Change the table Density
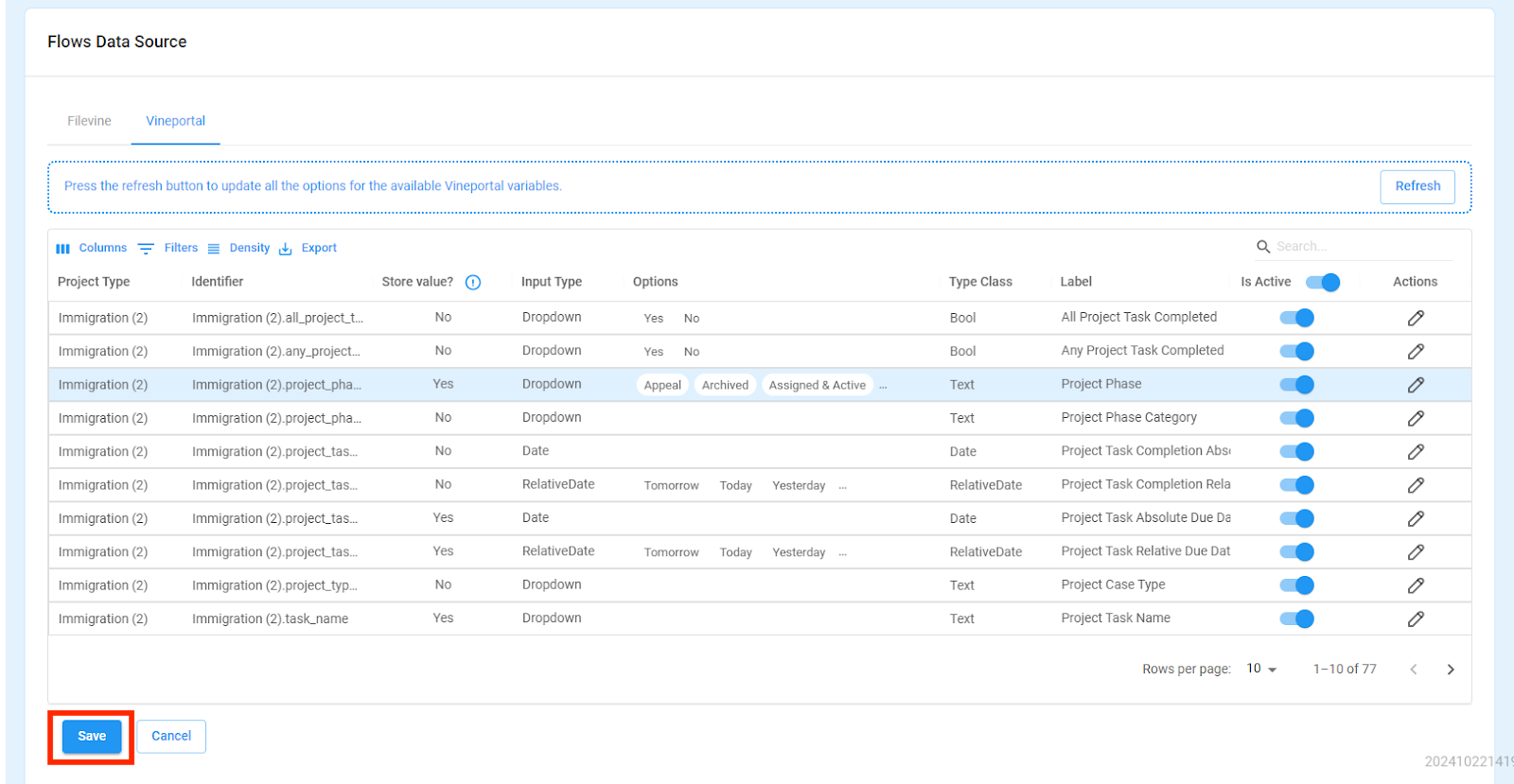1514x784 pixels. [238, 248]
